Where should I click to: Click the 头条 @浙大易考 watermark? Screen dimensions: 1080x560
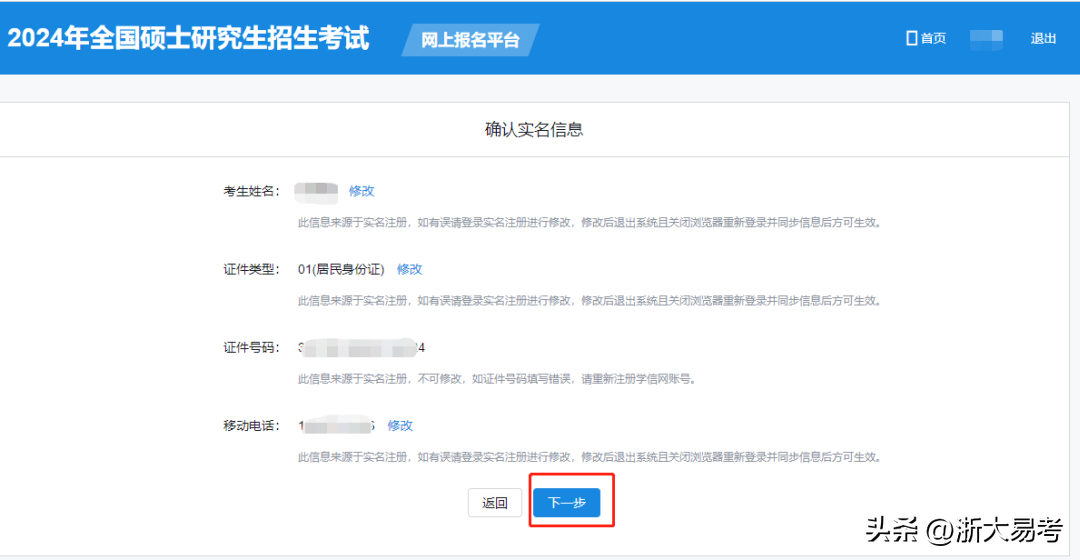tap(963, 528)
